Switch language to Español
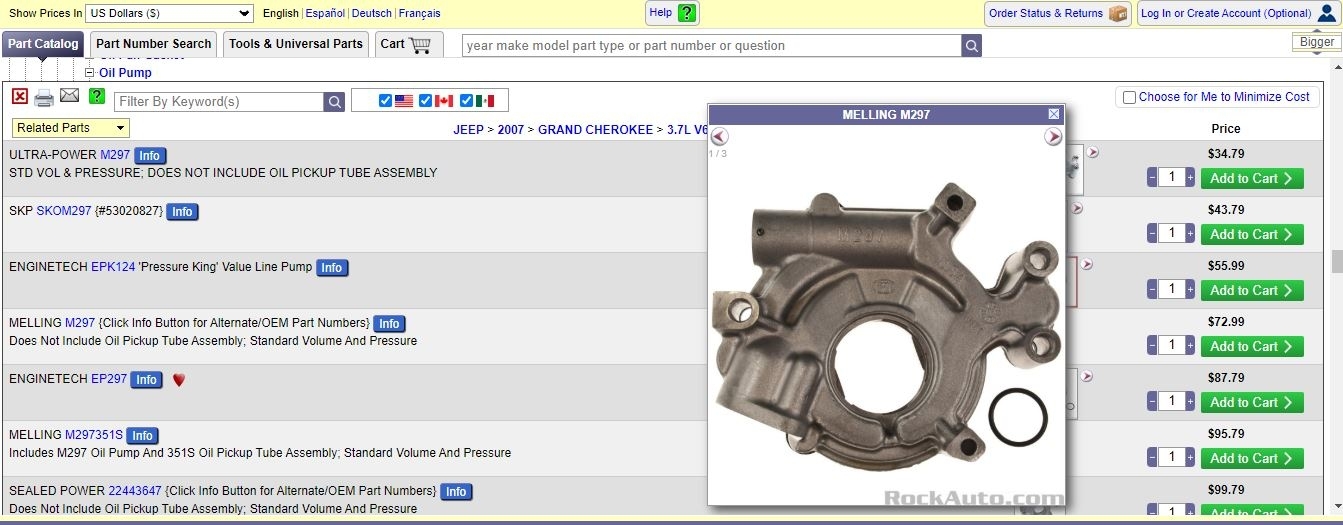 tap(325, 14)
